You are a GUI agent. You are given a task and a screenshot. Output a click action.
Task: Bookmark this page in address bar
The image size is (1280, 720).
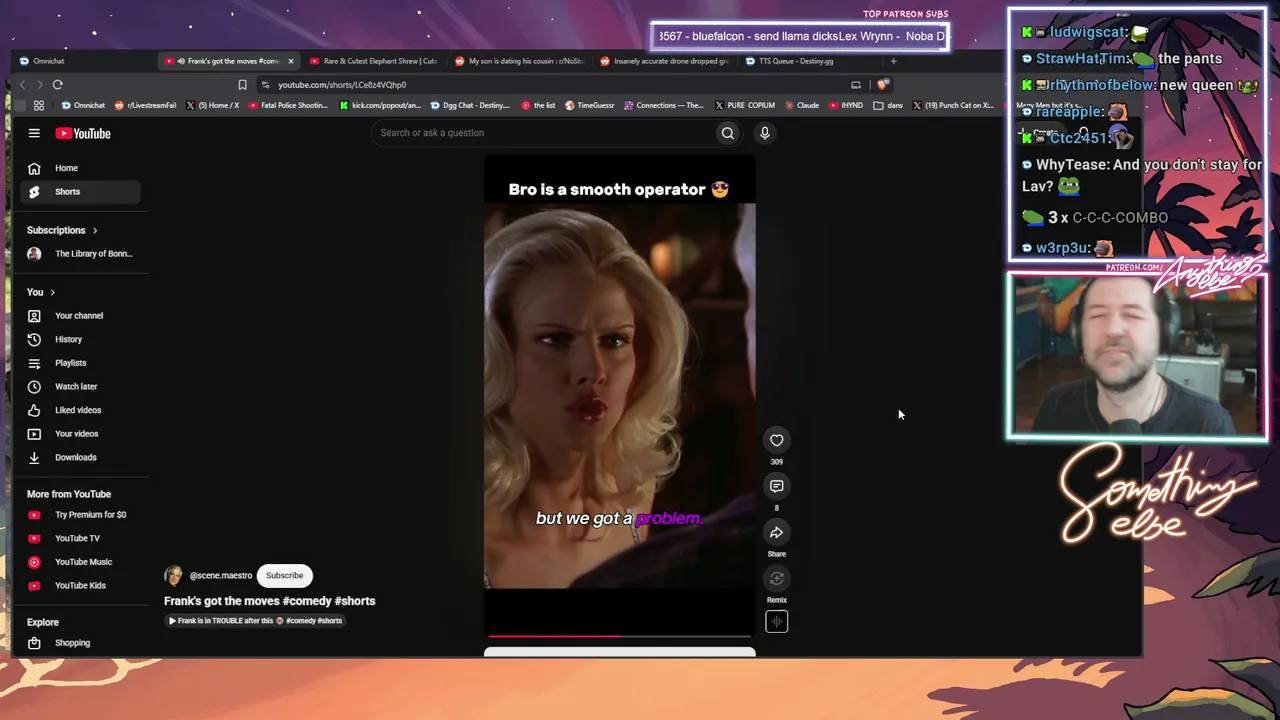[242, 85]
